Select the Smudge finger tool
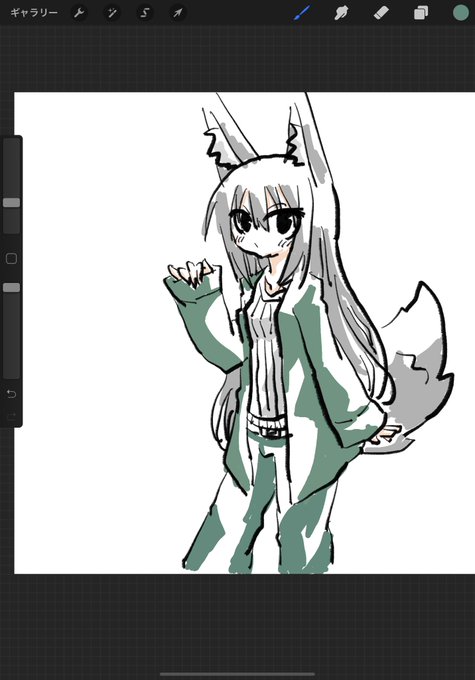This screenshot has width=475, height=680. pos(341,13)
